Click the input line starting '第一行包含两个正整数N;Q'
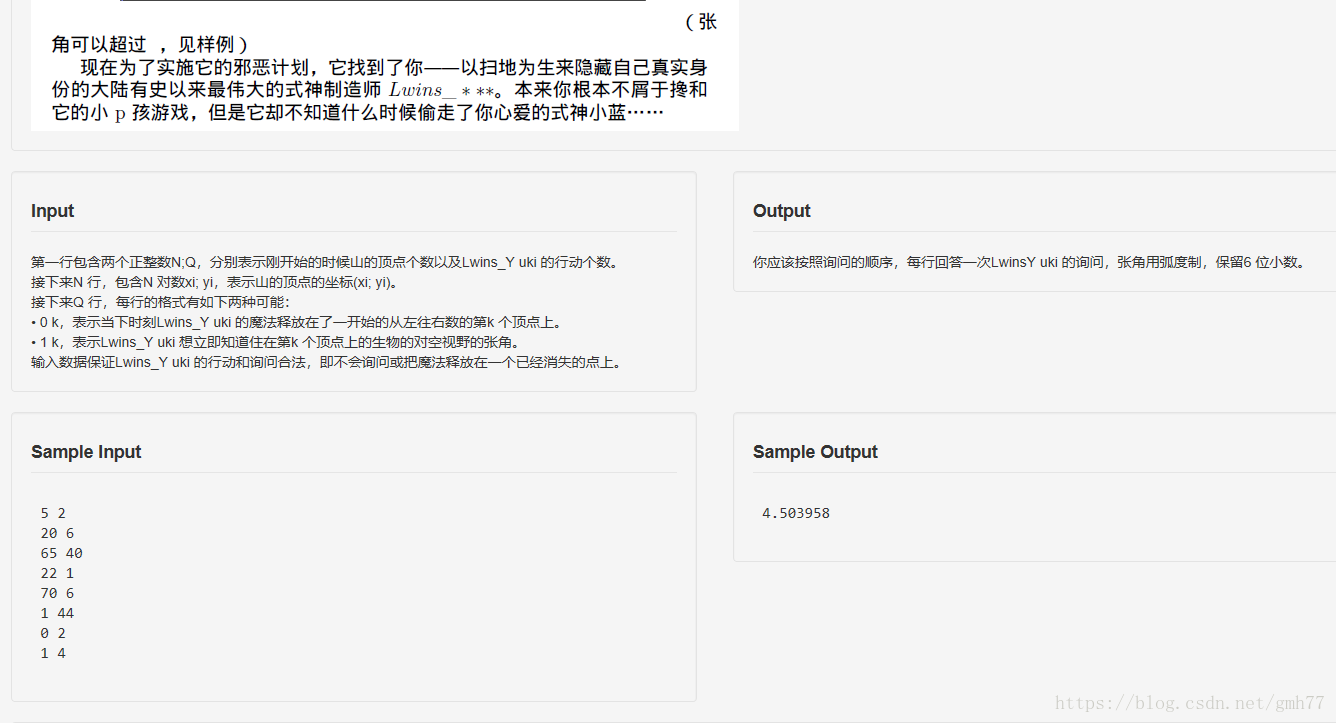This screenshot has width=1336, height=723. point(327,262)
